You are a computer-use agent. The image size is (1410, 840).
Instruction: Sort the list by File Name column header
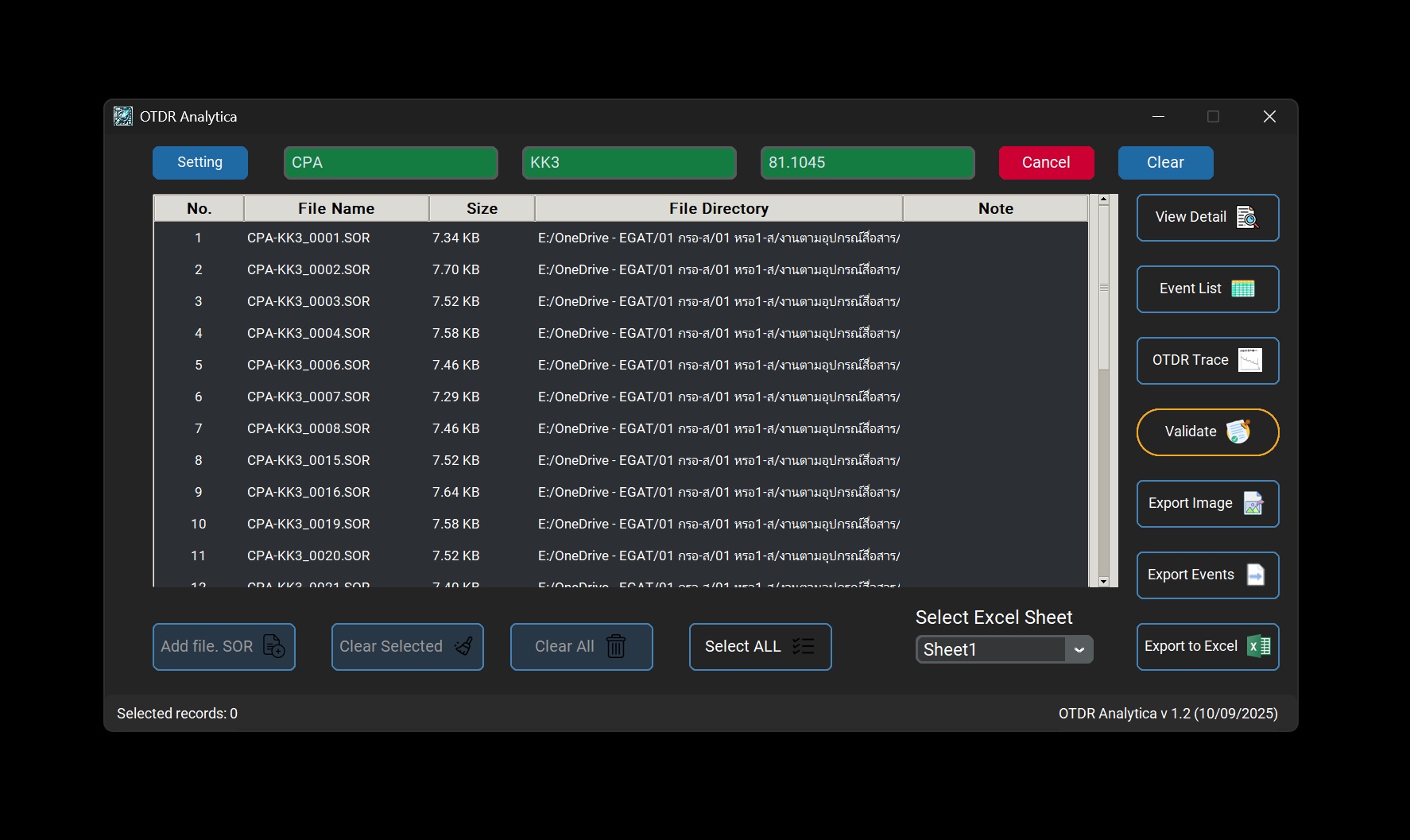tap(335, 208)
